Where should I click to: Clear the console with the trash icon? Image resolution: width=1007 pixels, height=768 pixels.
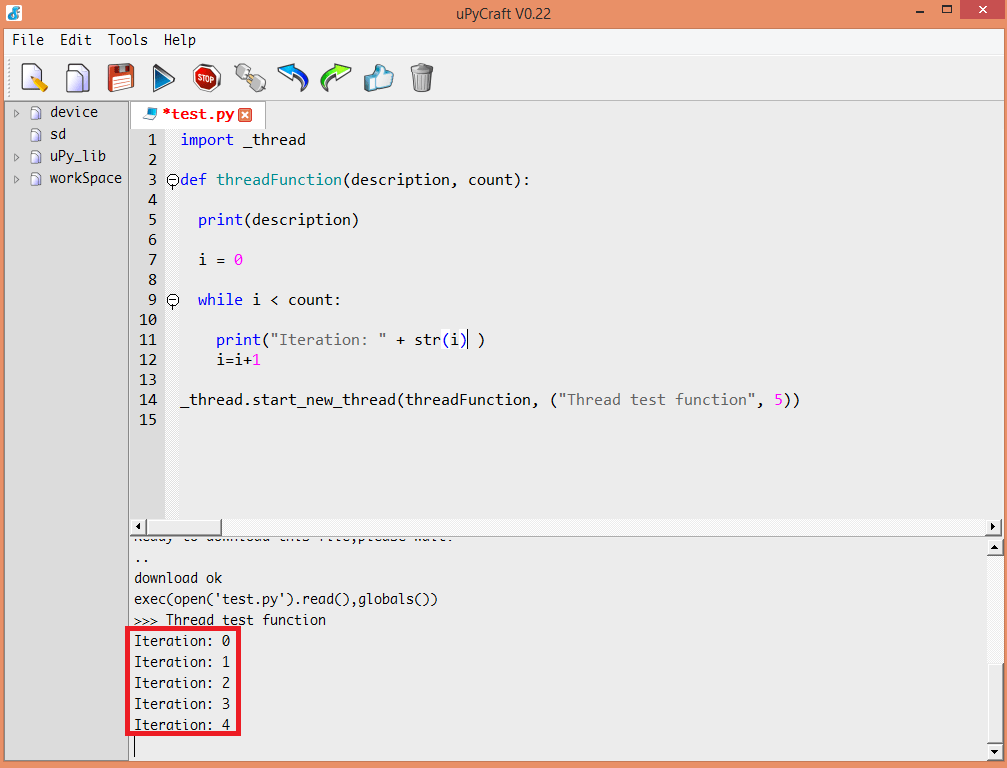[x=421, y=77]
